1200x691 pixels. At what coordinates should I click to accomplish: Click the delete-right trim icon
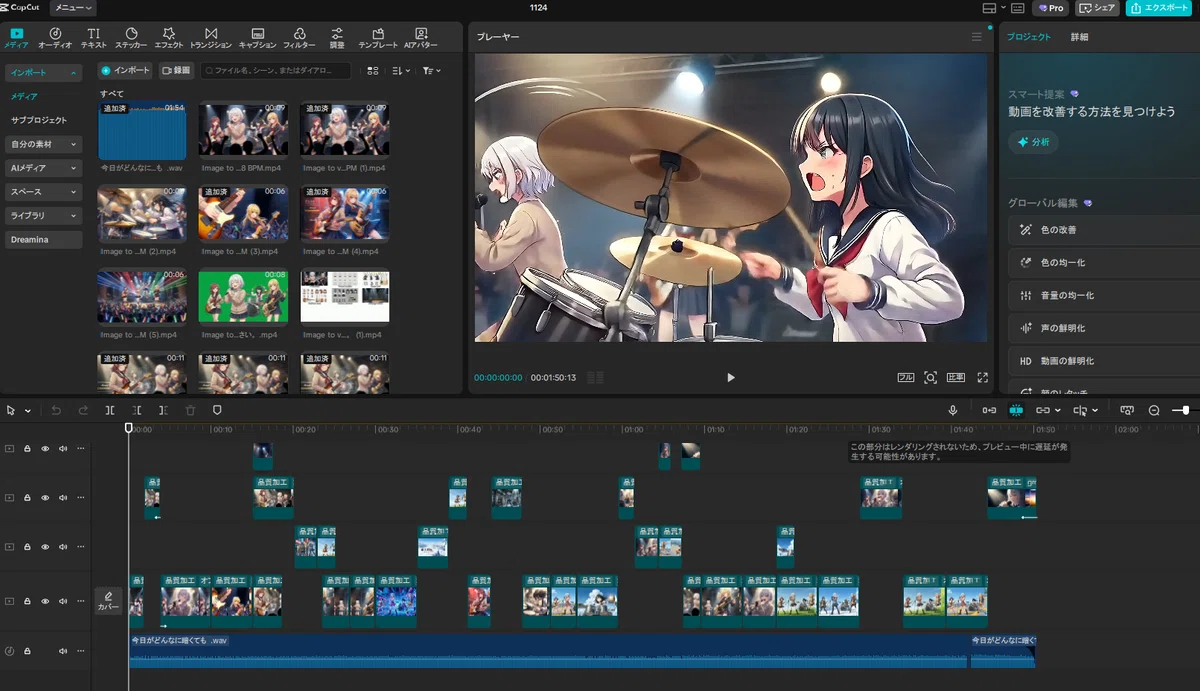tap(164, 410)
